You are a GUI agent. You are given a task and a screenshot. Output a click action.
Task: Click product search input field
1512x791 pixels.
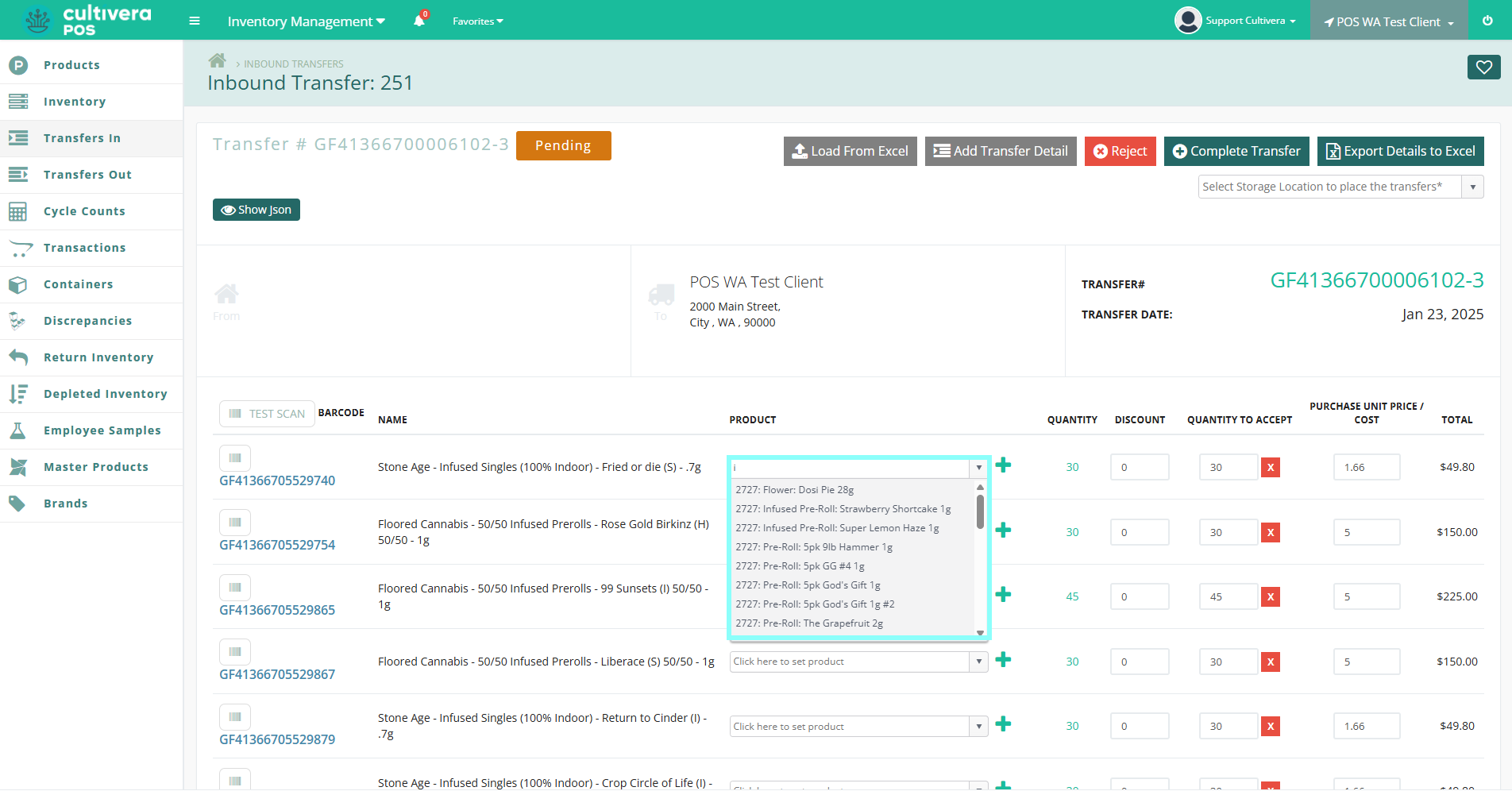(x=850, y=468)
